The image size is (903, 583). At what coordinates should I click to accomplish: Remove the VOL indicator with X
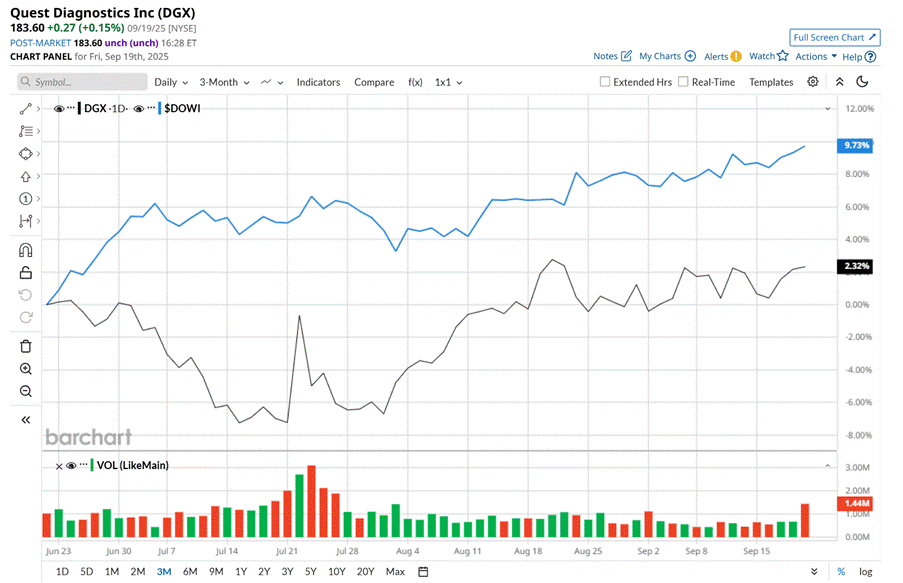point(59,466)
